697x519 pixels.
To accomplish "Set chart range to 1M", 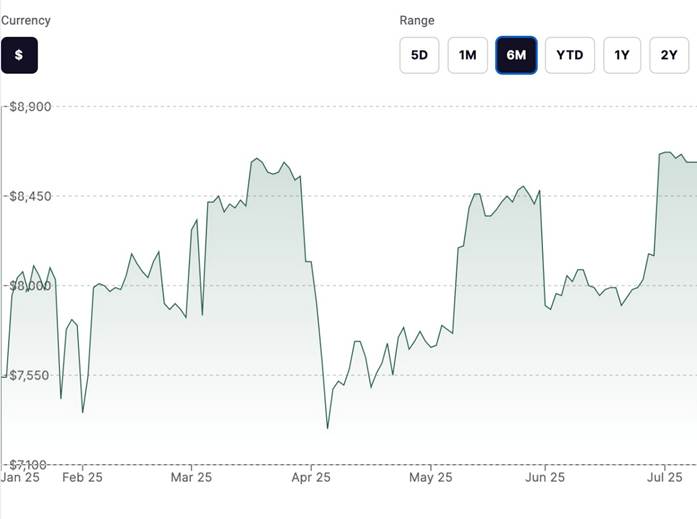I will click(467, 55).
